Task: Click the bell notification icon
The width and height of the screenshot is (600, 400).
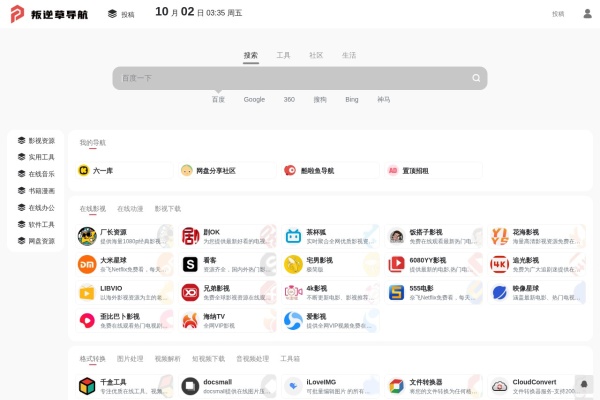Action: pos(584,384)
